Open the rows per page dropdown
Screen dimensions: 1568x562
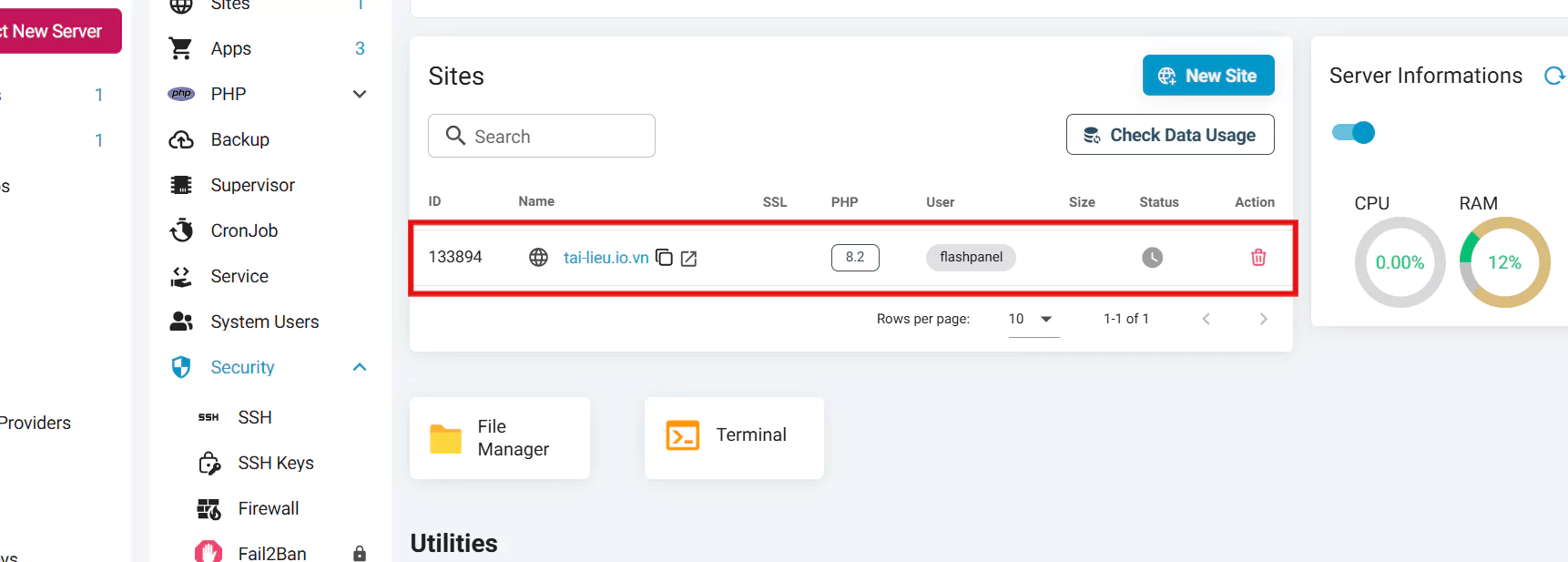1033,319
